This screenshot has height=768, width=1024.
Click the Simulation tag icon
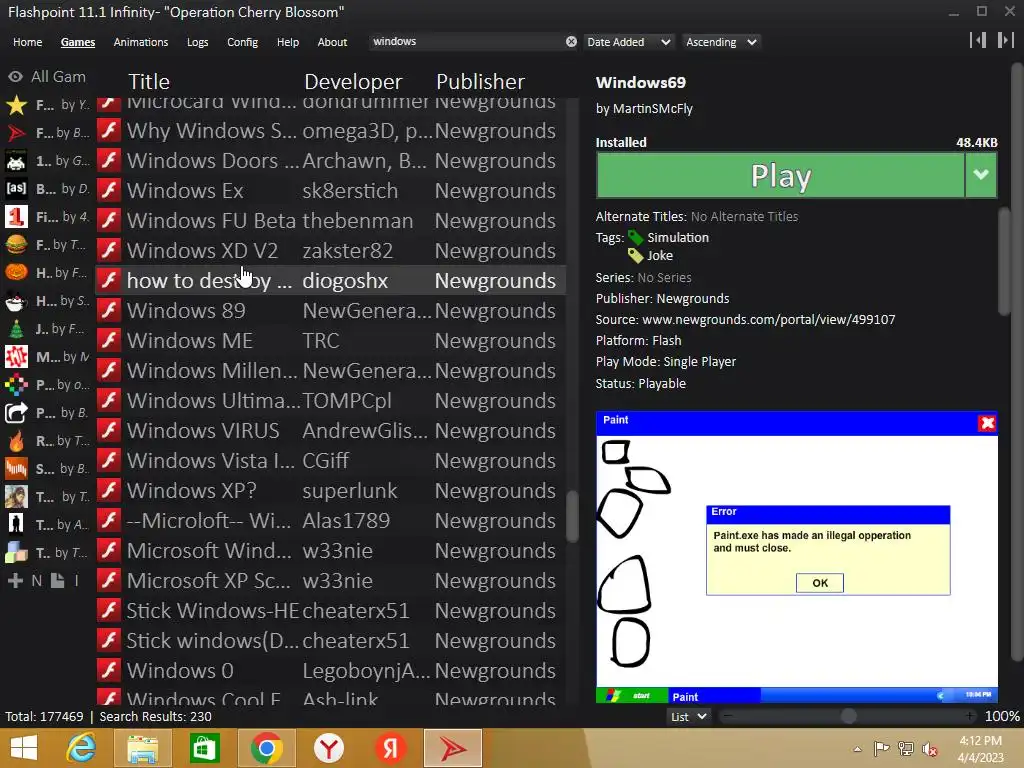coord(635,237)
